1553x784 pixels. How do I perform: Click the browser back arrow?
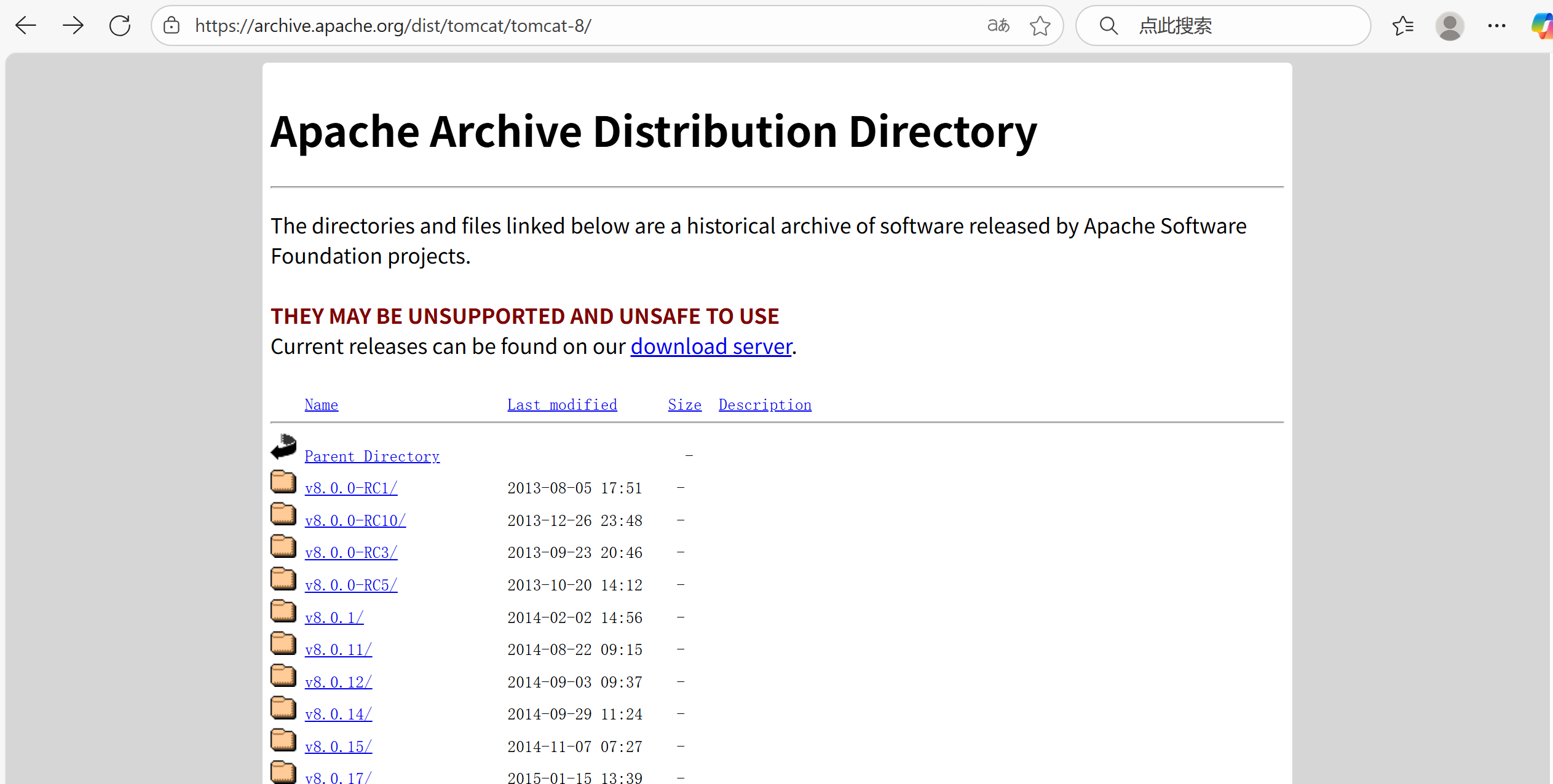(x=26, y=26)
